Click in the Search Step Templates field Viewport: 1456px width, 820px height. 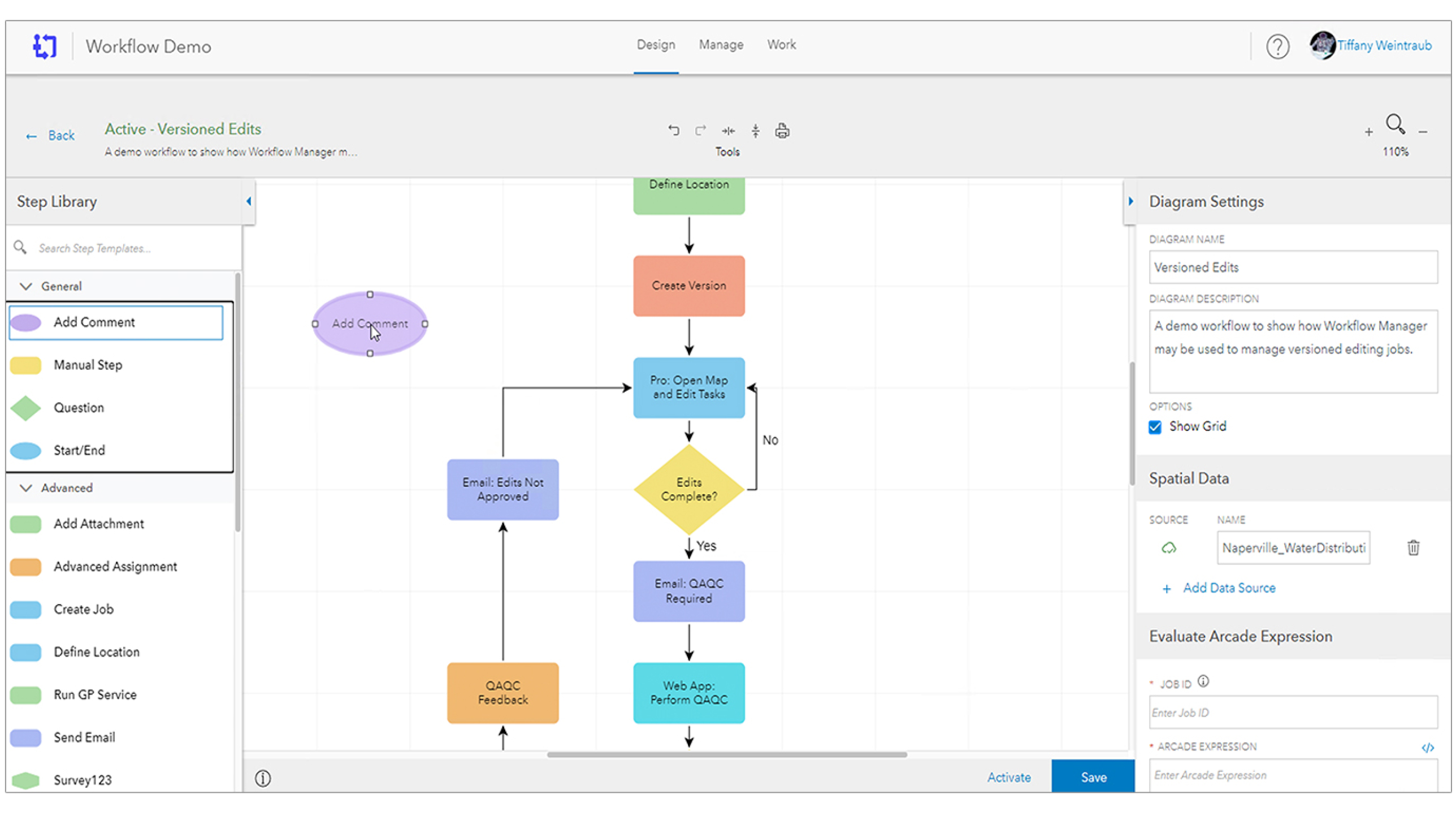click(x=136, y=248)
